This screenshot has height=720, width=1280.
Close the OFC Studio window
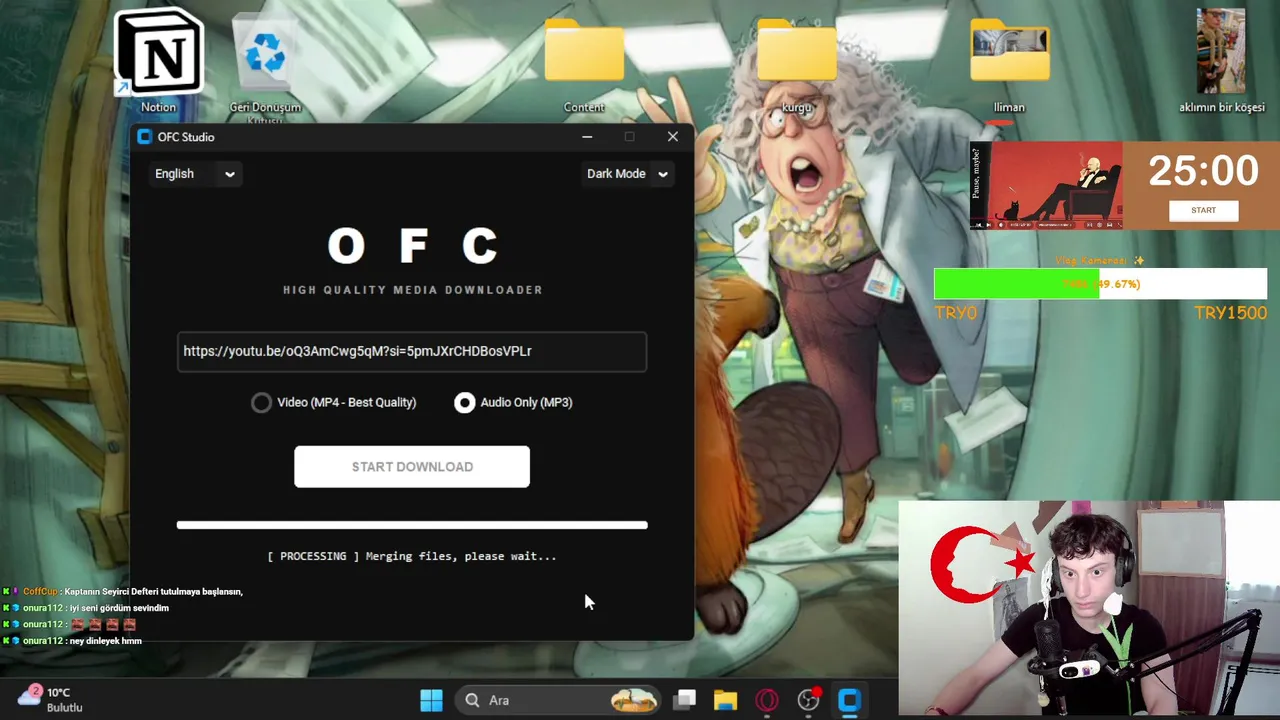(x=672, y=137)
